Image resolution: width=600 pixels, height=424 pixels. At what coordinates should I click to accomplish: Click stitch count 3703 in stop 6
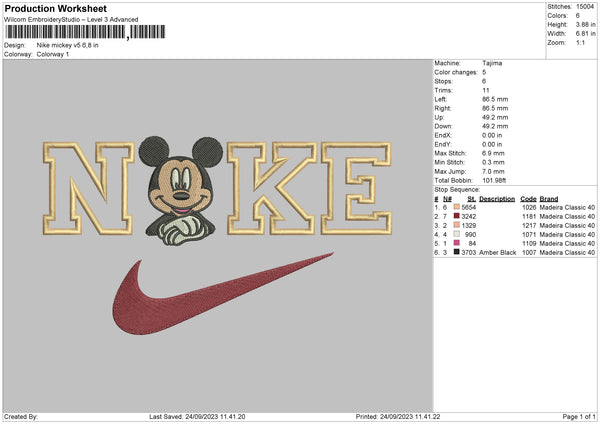469,253
